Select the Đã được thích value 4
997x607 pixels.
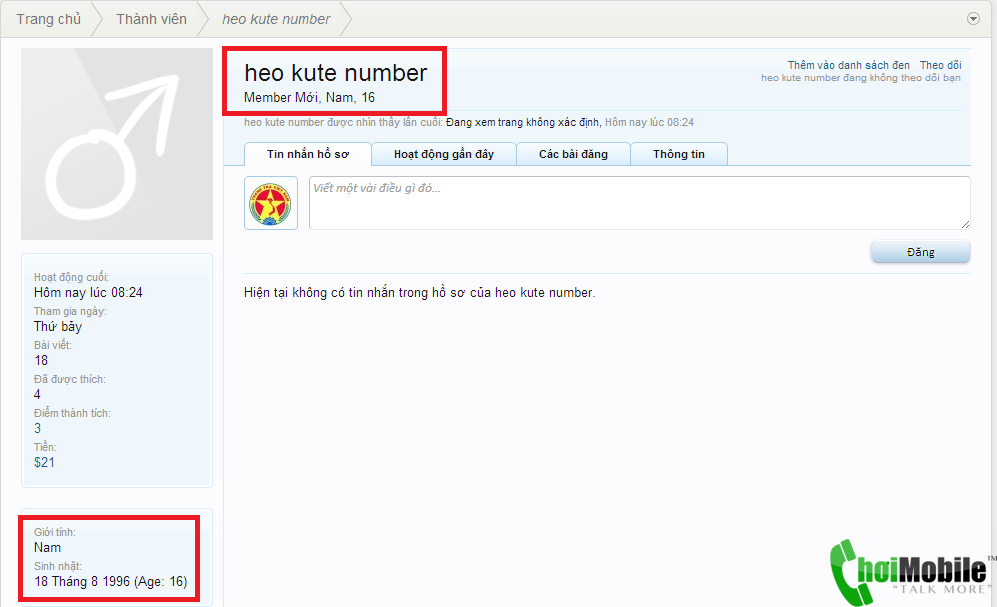38,394
